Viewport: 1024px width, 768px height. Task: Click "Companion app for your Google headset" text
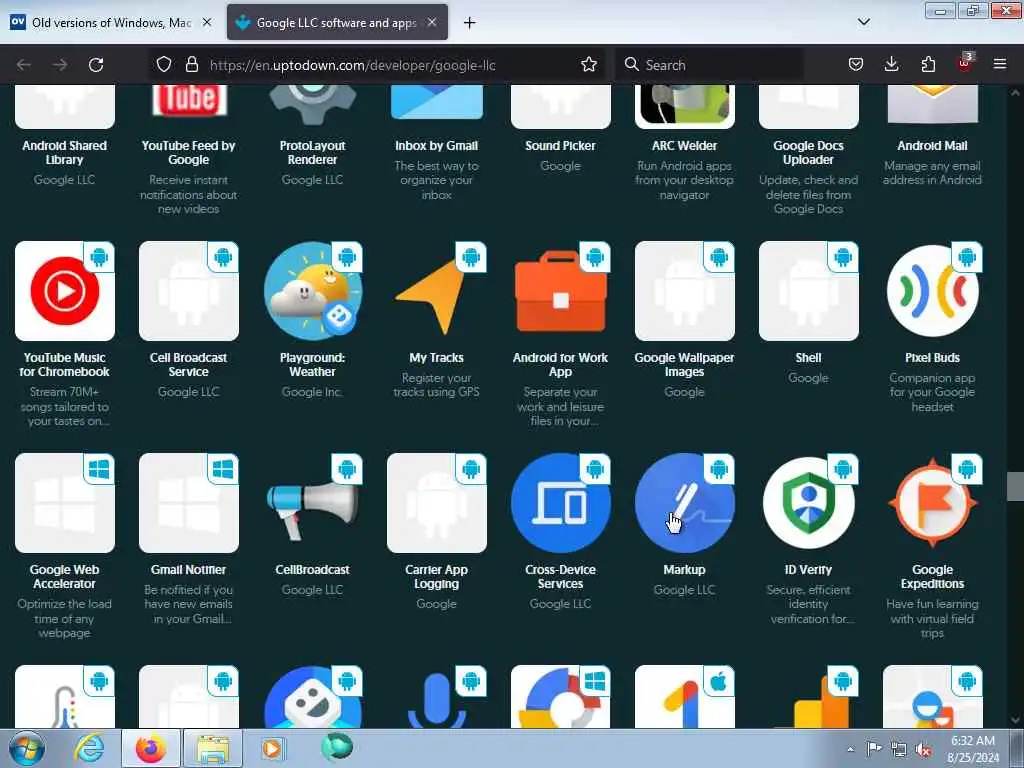(x=933, y=392)
